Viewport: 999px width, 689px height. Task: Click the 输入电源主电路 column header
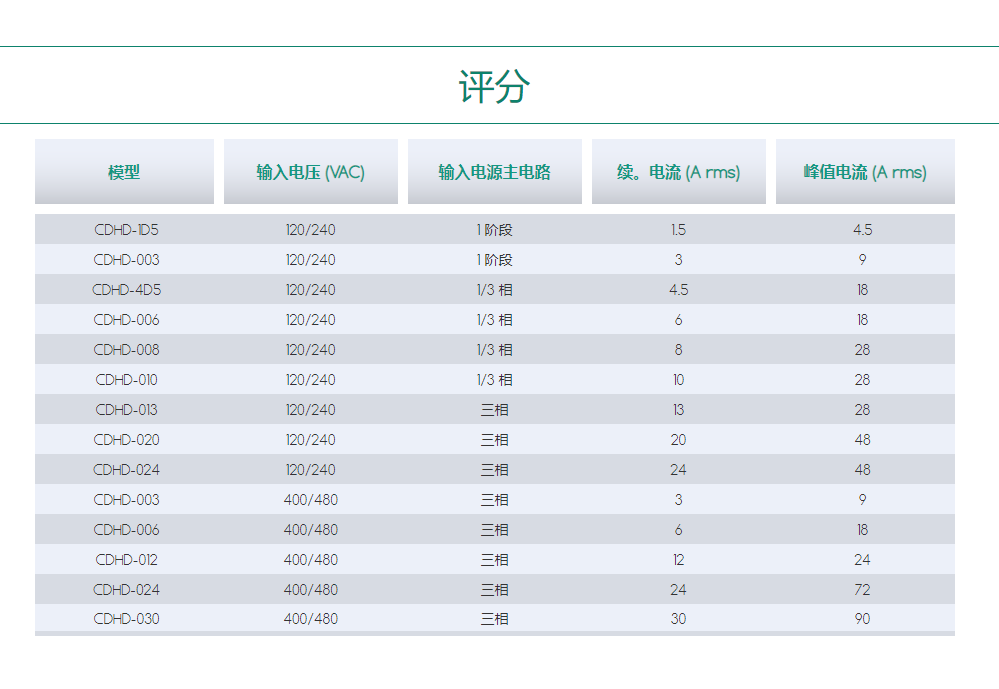[x=494, y=172]
